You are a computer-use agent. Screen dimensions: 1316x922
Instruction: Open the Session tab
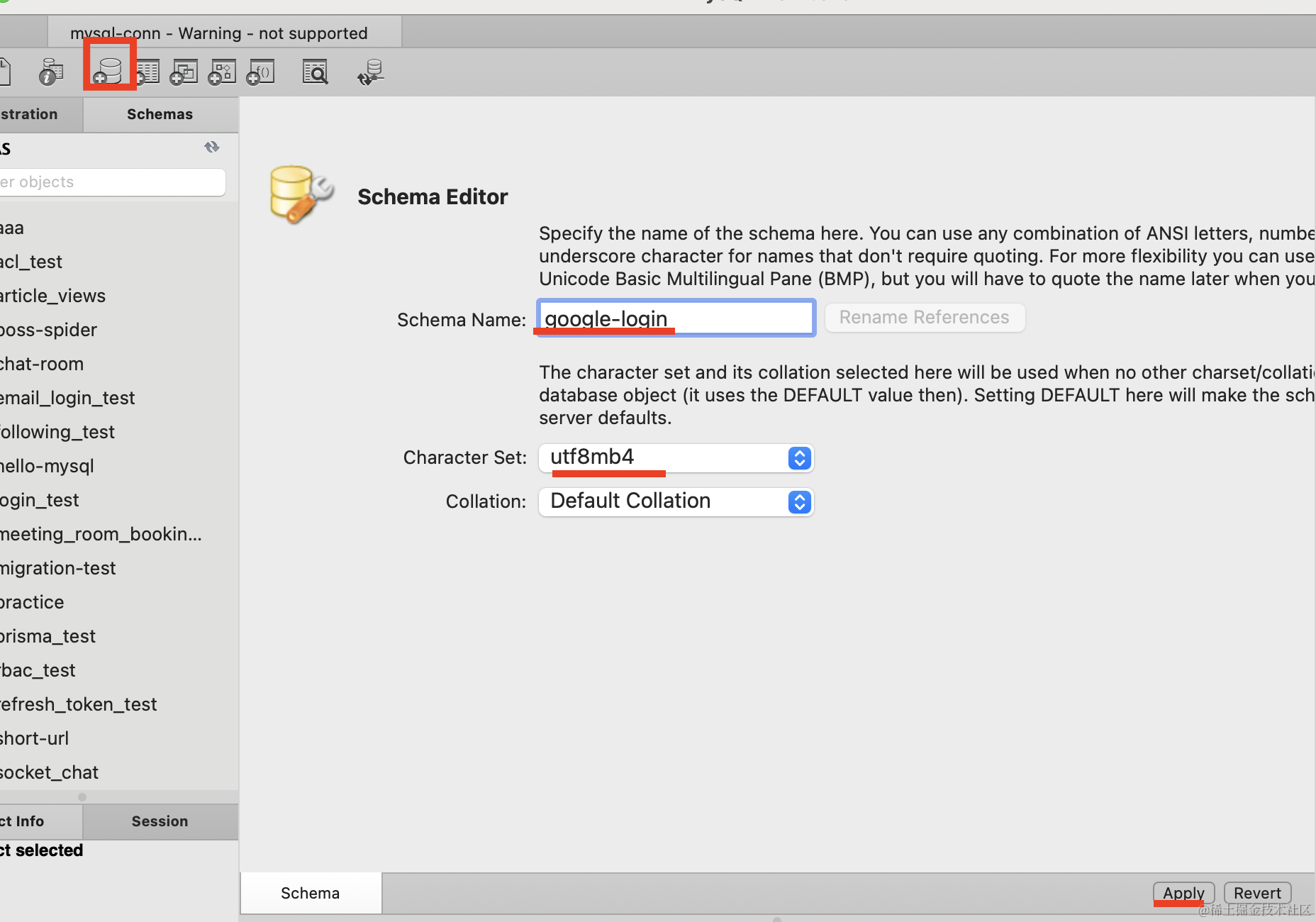(160, 821)
